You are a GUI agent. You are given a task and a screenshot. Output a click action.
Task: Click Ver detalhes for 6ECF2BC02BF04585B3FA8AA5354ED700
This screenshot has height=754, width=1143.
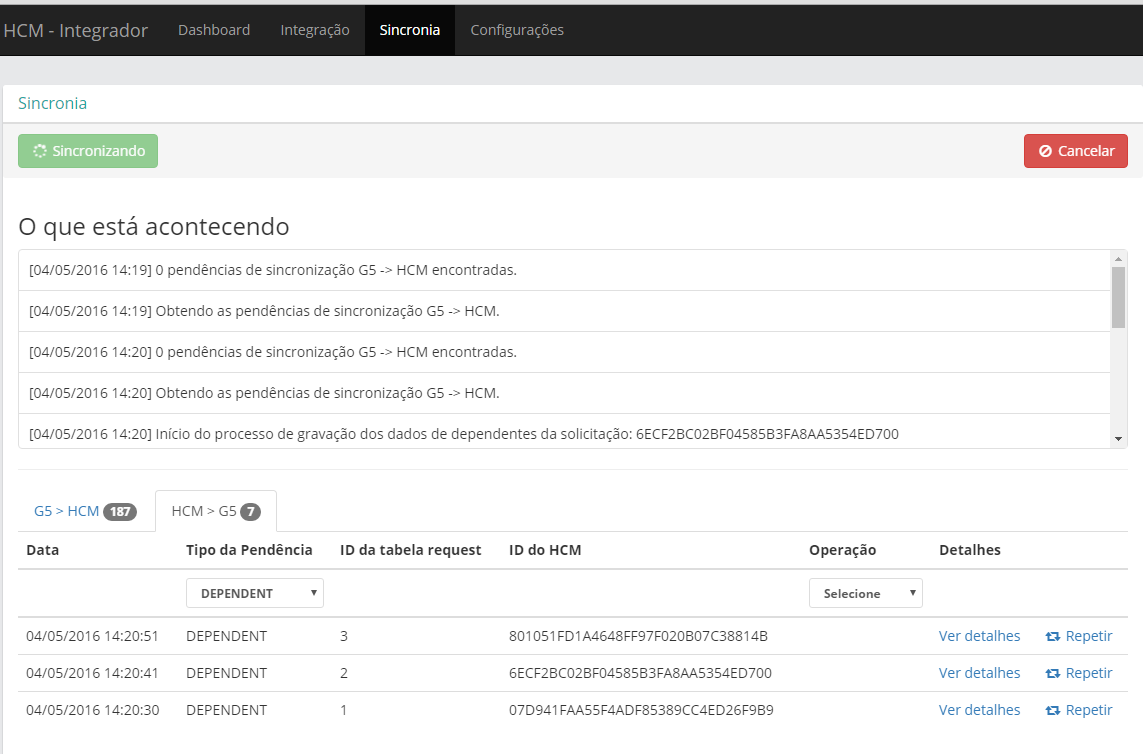click(979, 673)
